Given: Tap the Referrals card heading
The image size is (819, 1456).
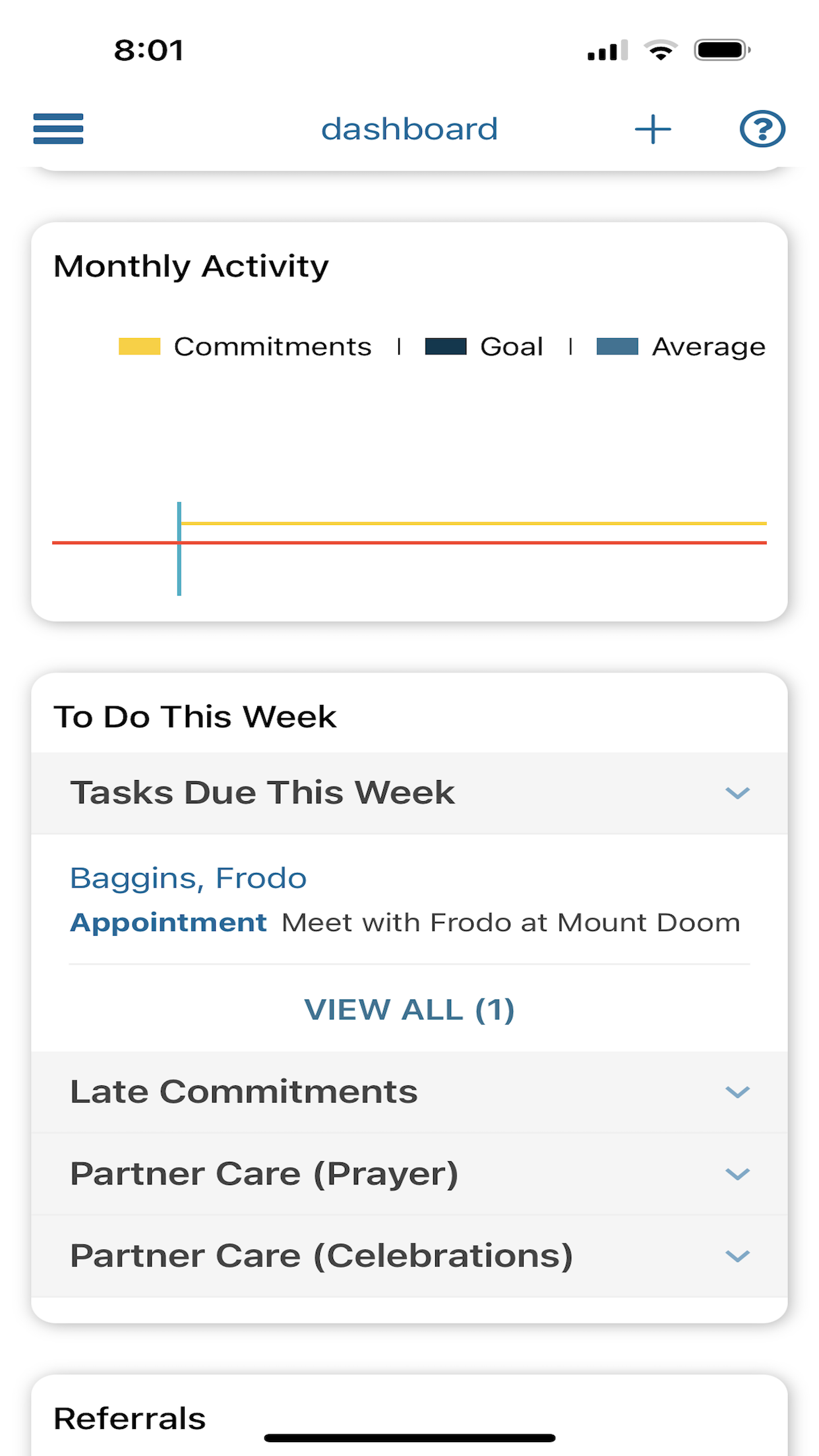Looking at the screenshot, I should click(x=130, y=1418).
